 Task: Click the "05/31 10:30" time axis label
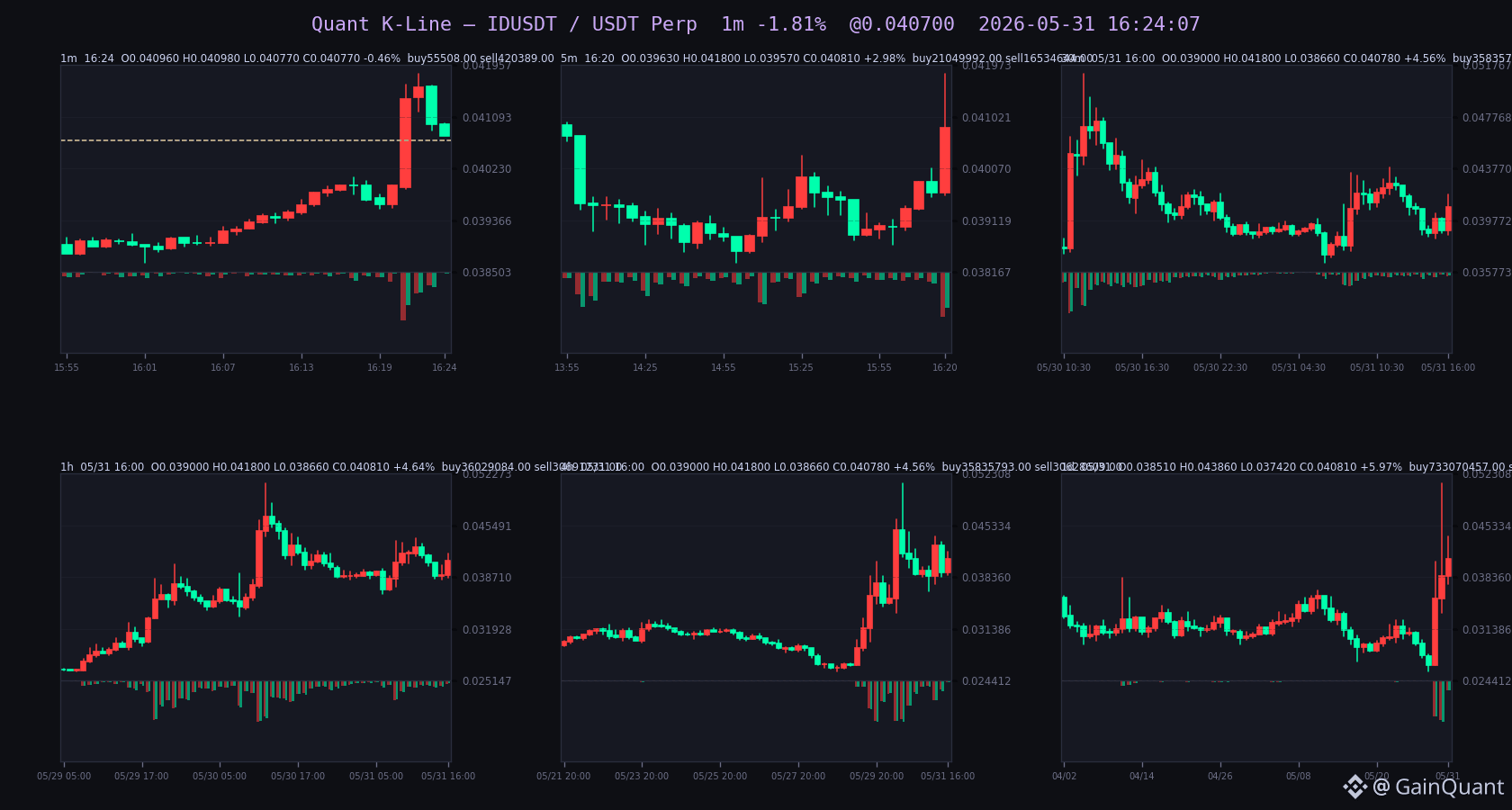(x=1377, y=367)
